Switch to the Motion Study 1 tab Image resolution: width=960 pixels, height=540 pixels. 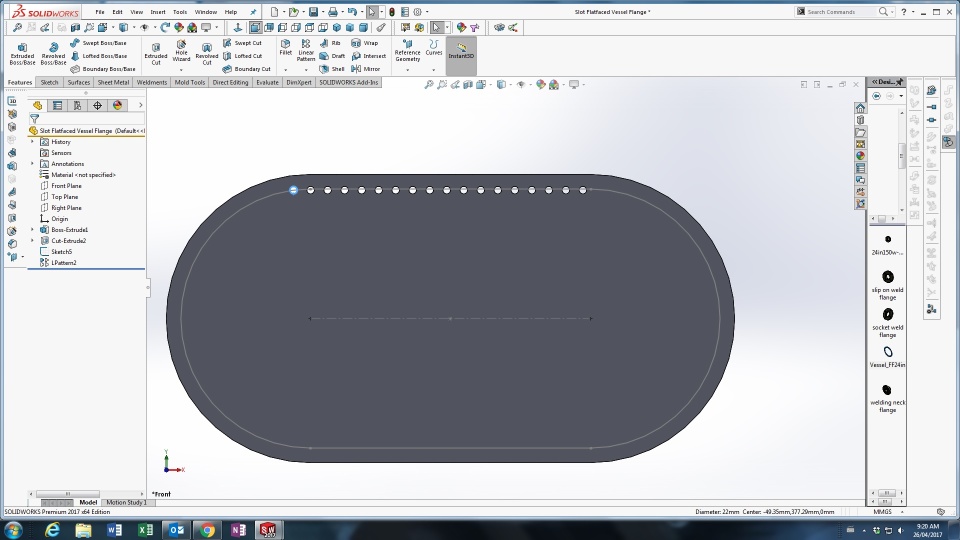click(x=126, y=502)
